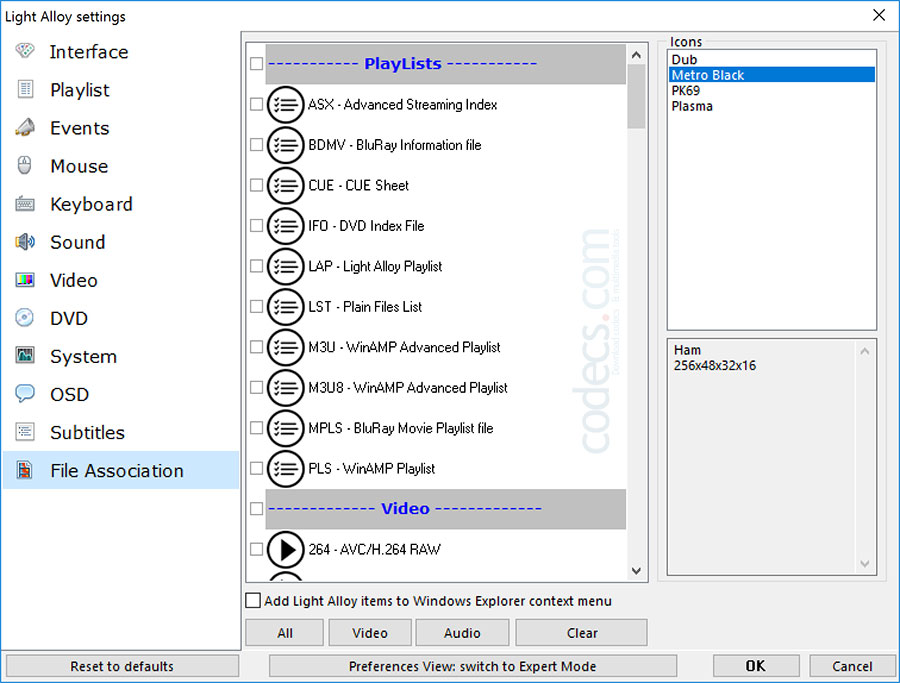The width and height of the screenshot is (900, 683).
Task: Enable Add Light Alloy items to context menu
Action: point(253,600)
